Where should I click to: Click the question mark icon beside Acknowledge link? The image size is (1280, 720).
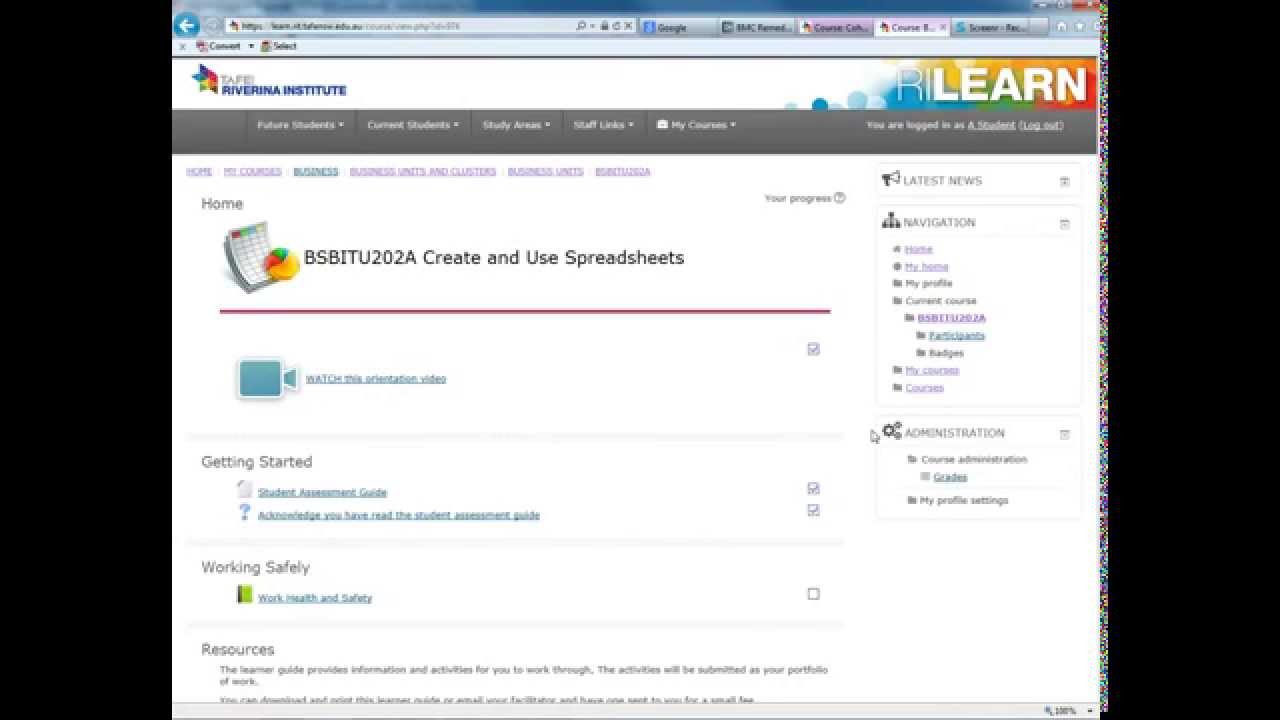pyautogui.click(x=244, y=513)
